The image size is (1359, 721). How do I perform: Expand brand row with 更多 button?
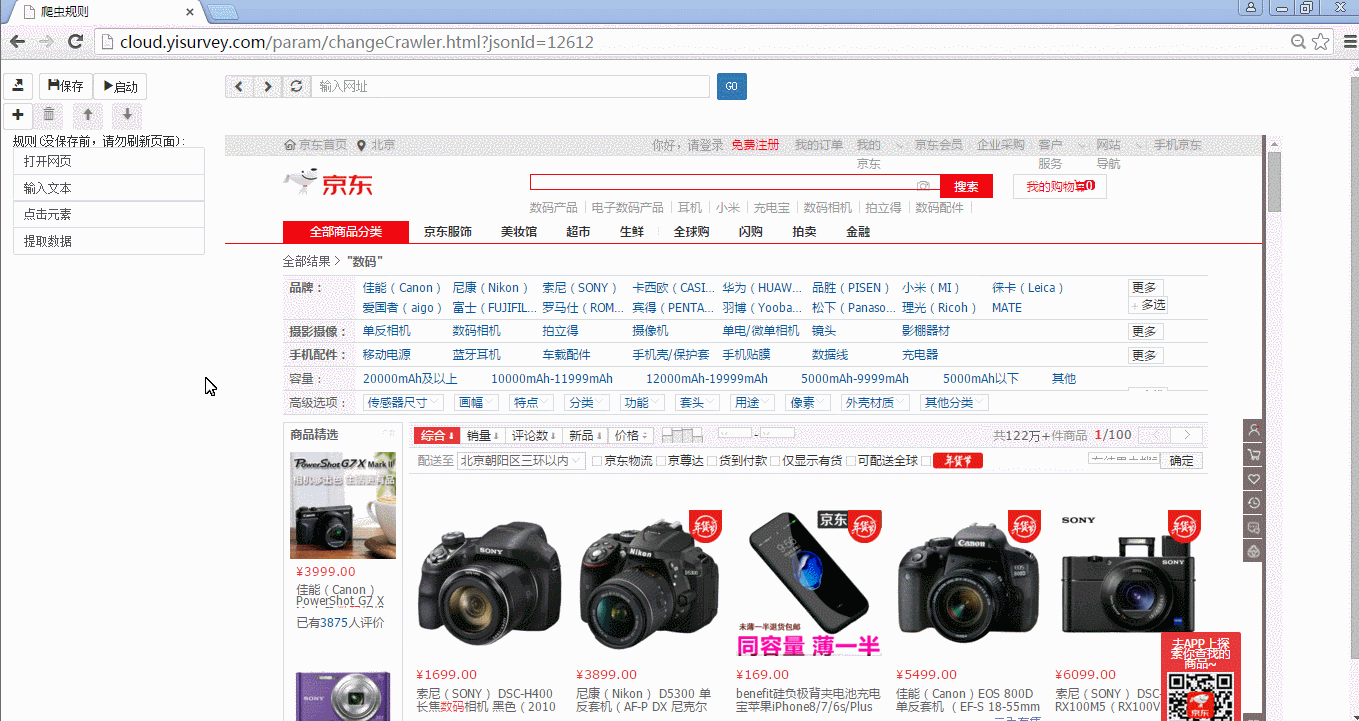[x=1145, y=287]
